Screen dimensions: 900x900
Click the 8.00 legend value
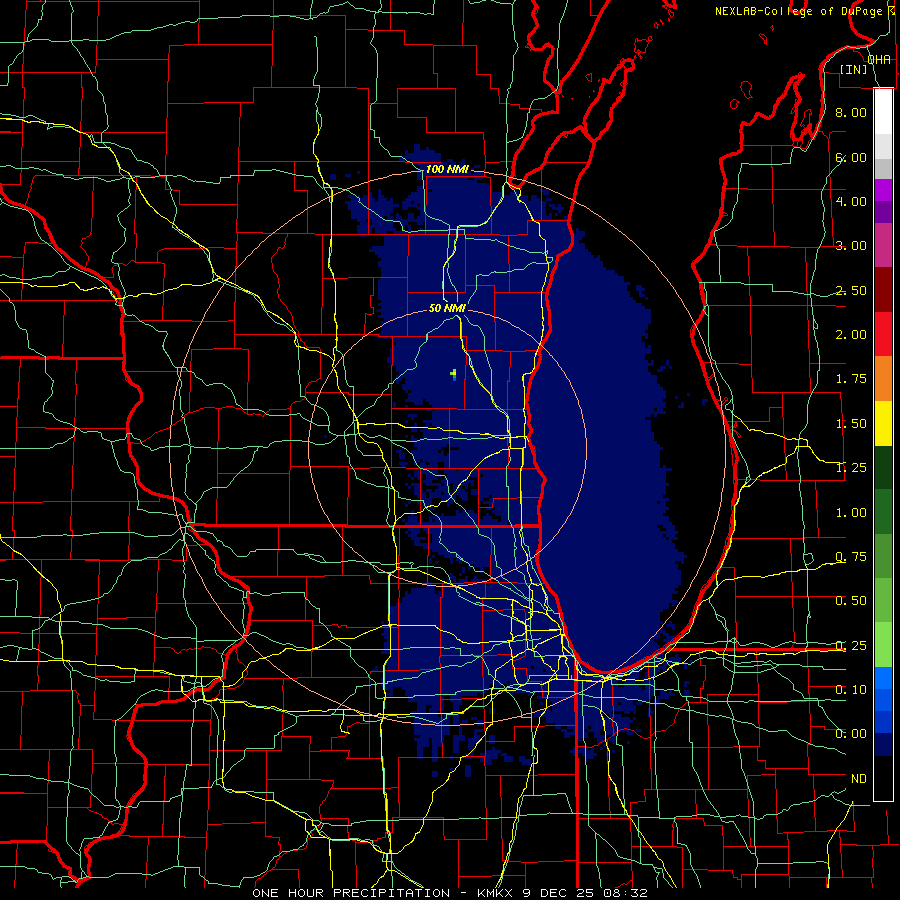[851, 112]
